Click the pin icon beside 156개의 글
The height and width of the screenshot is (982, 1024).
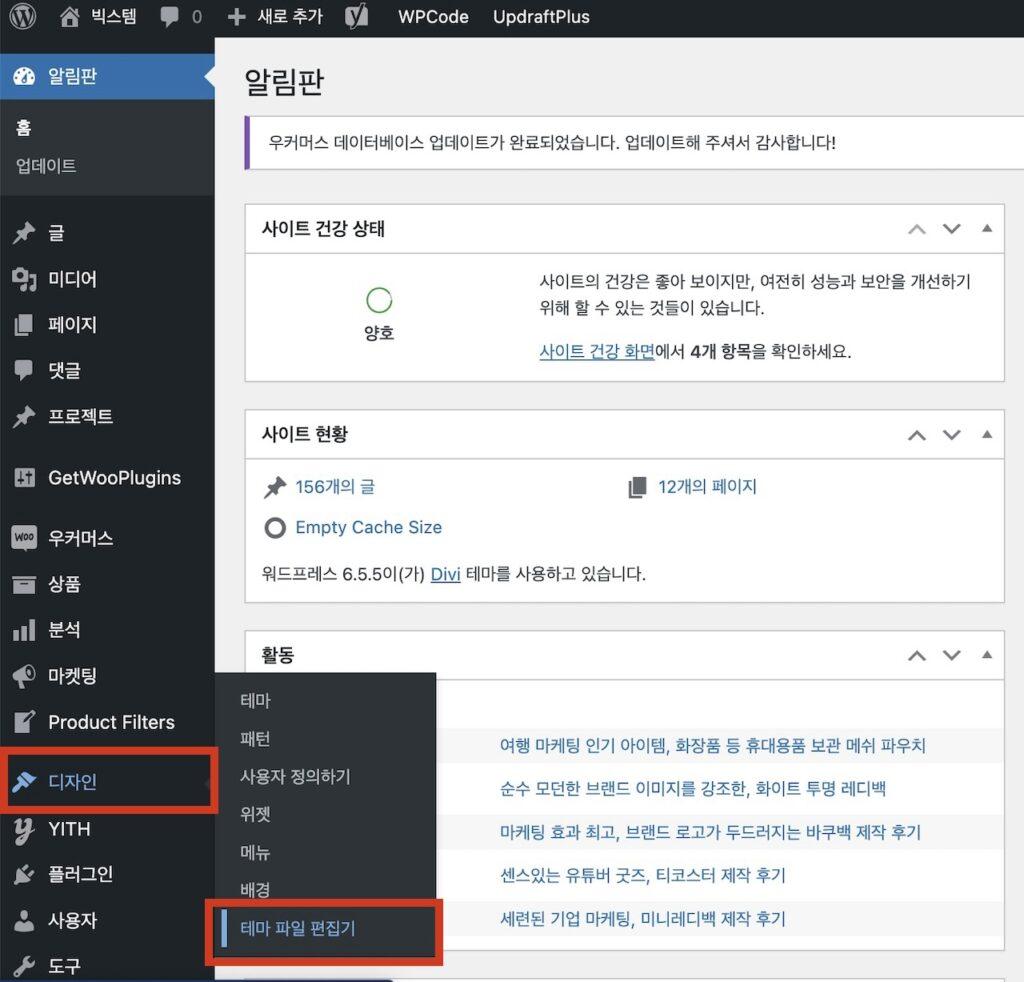(275, 487)
